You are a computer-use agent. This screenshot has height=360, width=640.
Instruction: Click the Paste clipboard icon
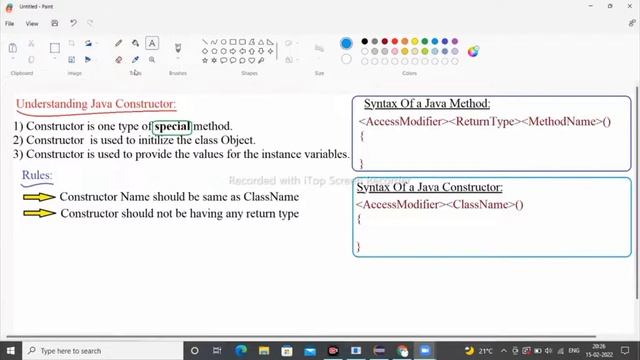(13, 48)
